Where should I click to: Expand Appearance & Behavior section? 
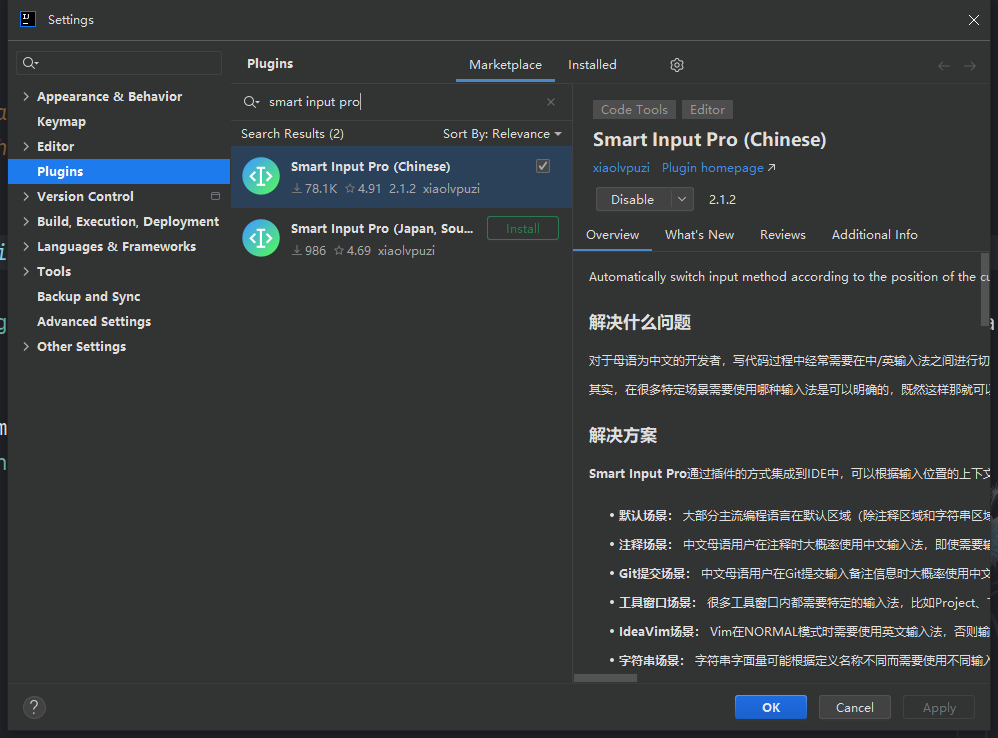pos(26,96)
